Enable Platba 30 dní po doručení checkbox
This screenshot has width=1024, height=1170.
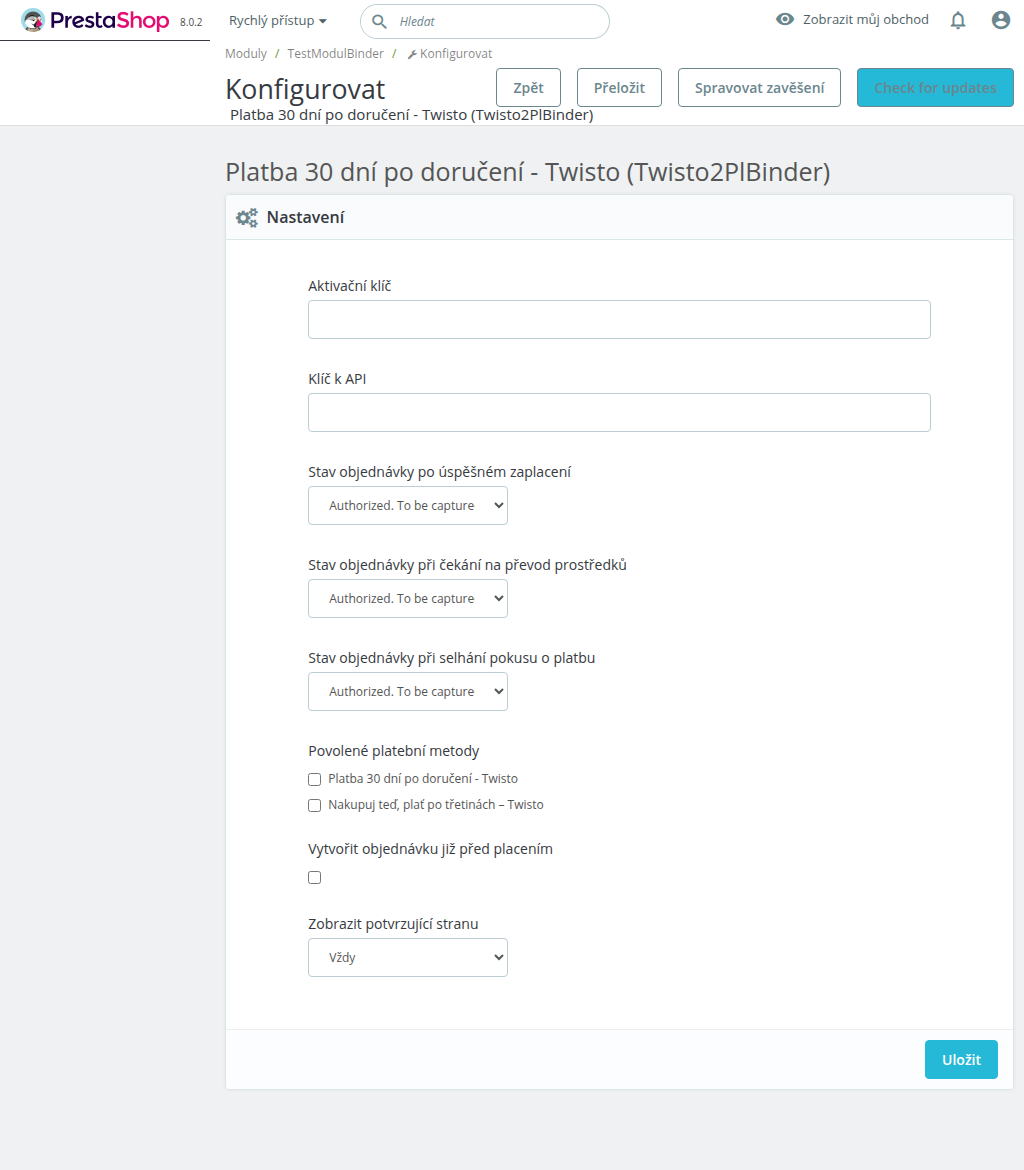pyautogui.click(x=315, y=779)
